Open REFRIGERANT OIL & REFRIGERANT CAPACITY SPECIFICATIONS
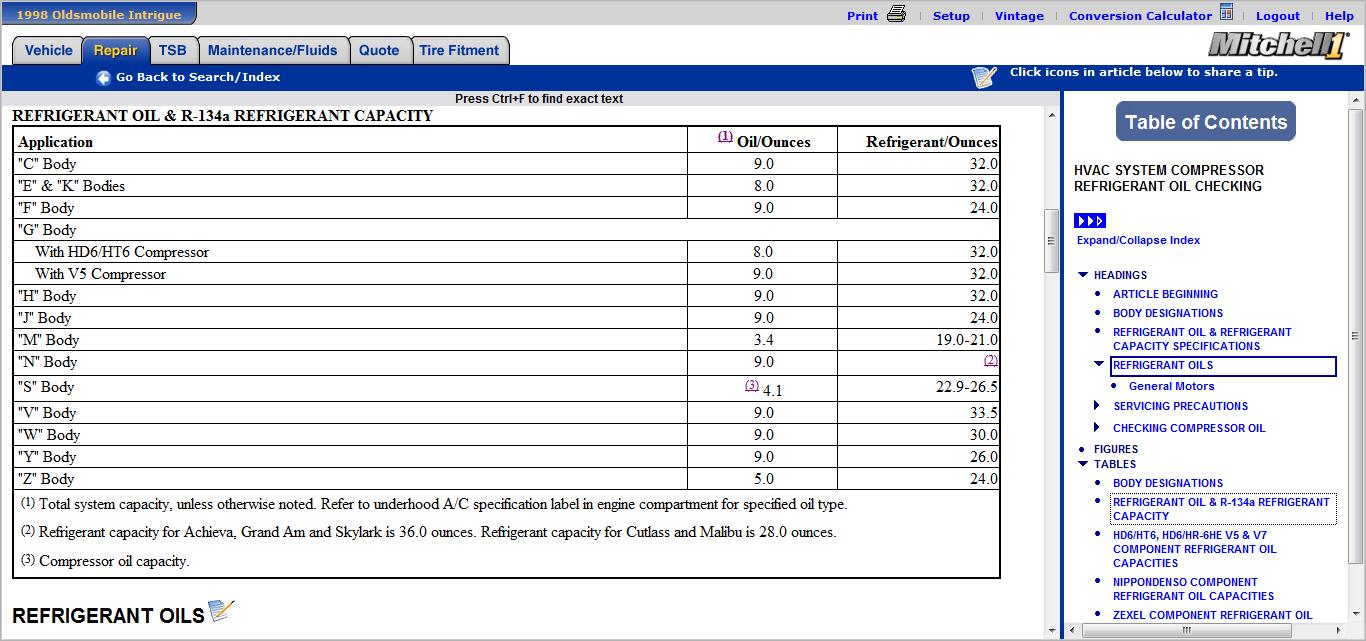 (1202, 339)
